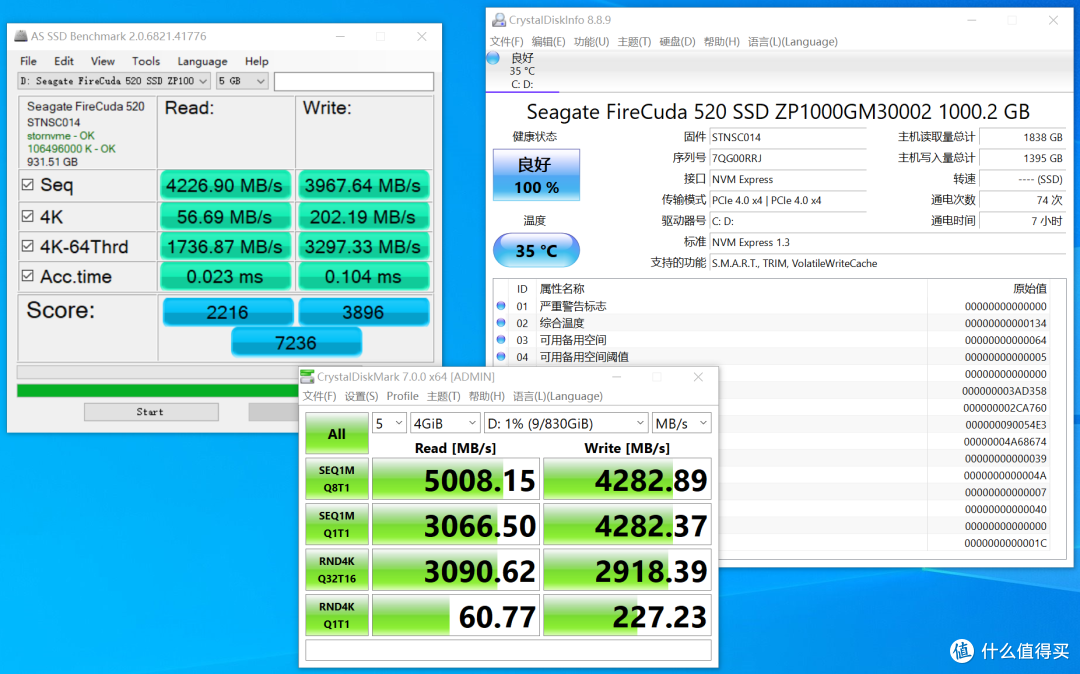Click the Start button

(x=151, y=412)
